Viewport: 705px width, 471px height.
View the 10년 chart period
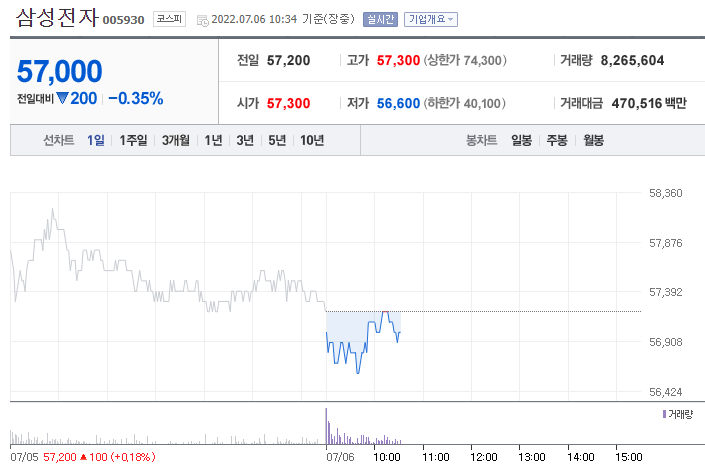point(312,141)
